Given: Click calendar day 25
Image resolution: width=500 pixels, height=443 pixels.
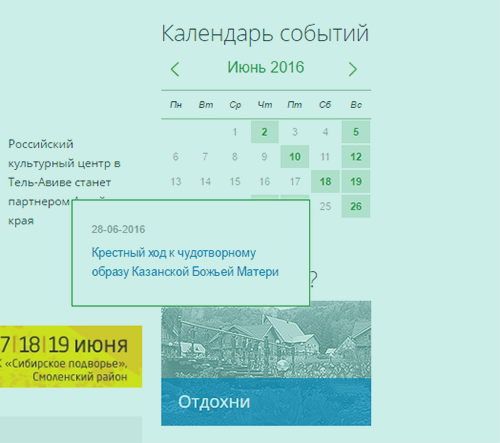Looking at the screenshot, I should [325, 206].
